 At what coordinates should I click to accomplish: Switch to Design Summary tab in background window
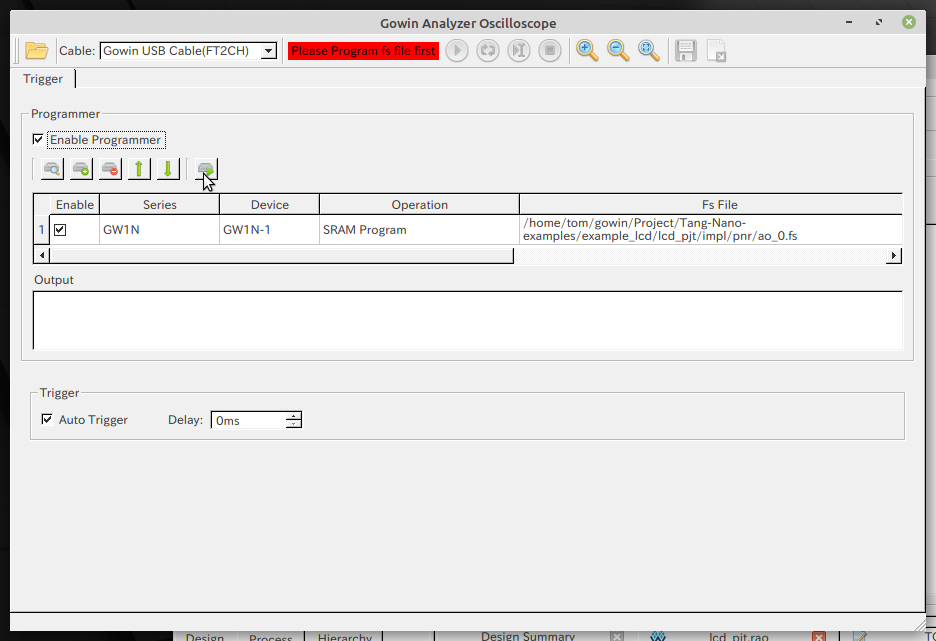528,636
